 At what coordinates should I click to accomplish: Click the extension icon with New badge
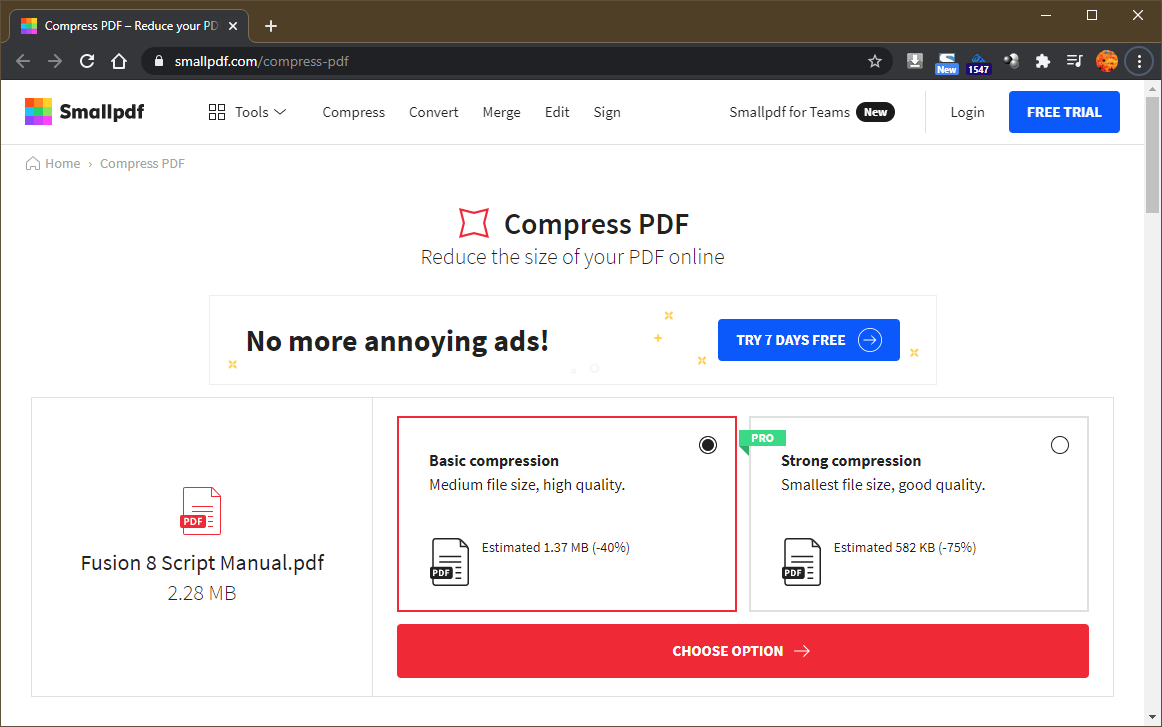point(946,63)
